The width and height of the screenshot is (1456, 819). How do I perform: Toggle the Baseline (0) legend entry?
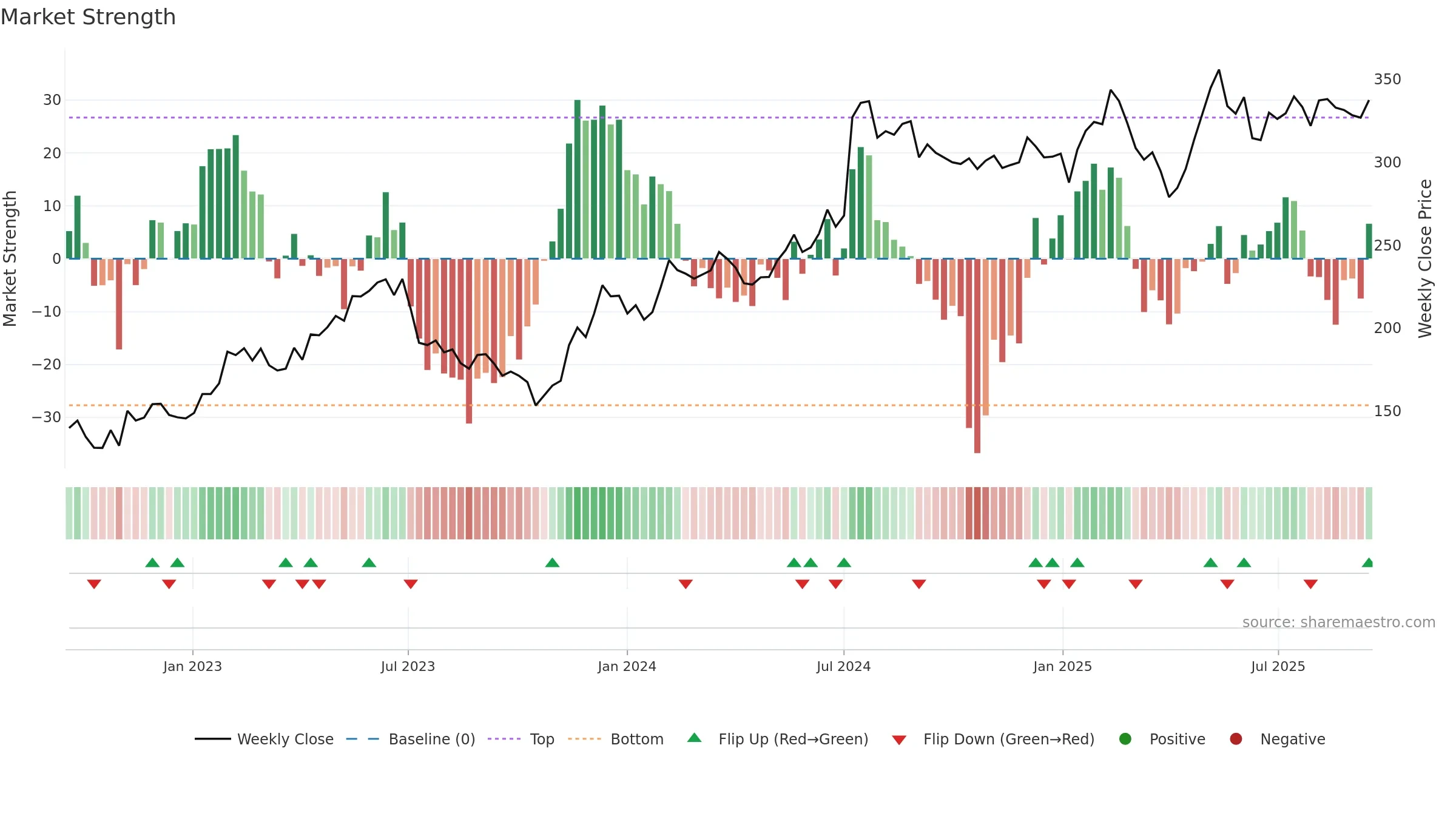(410, 739)
